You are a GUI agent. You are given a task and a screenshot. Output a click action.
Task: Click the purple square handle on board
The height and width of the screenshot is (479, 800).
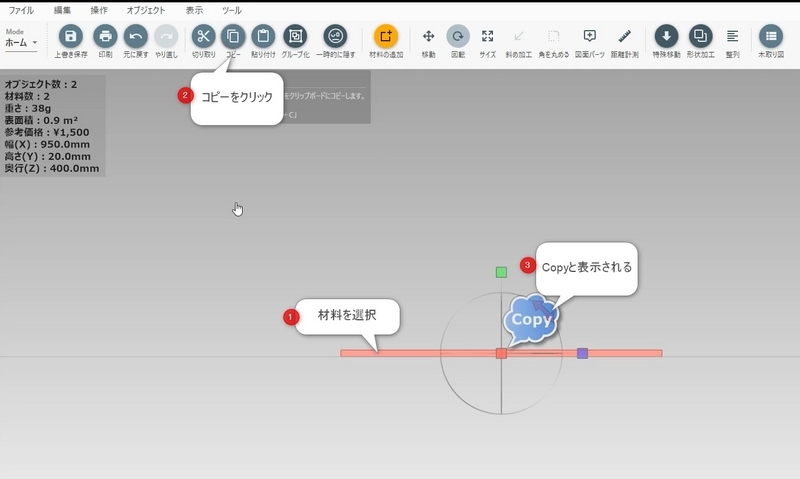pos(582,353)
